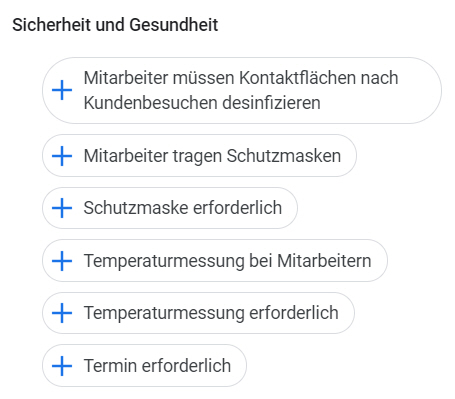
Task: Click the text Mitarbeiter müssen Kontaktflächen nach
Action: (241, 78)
